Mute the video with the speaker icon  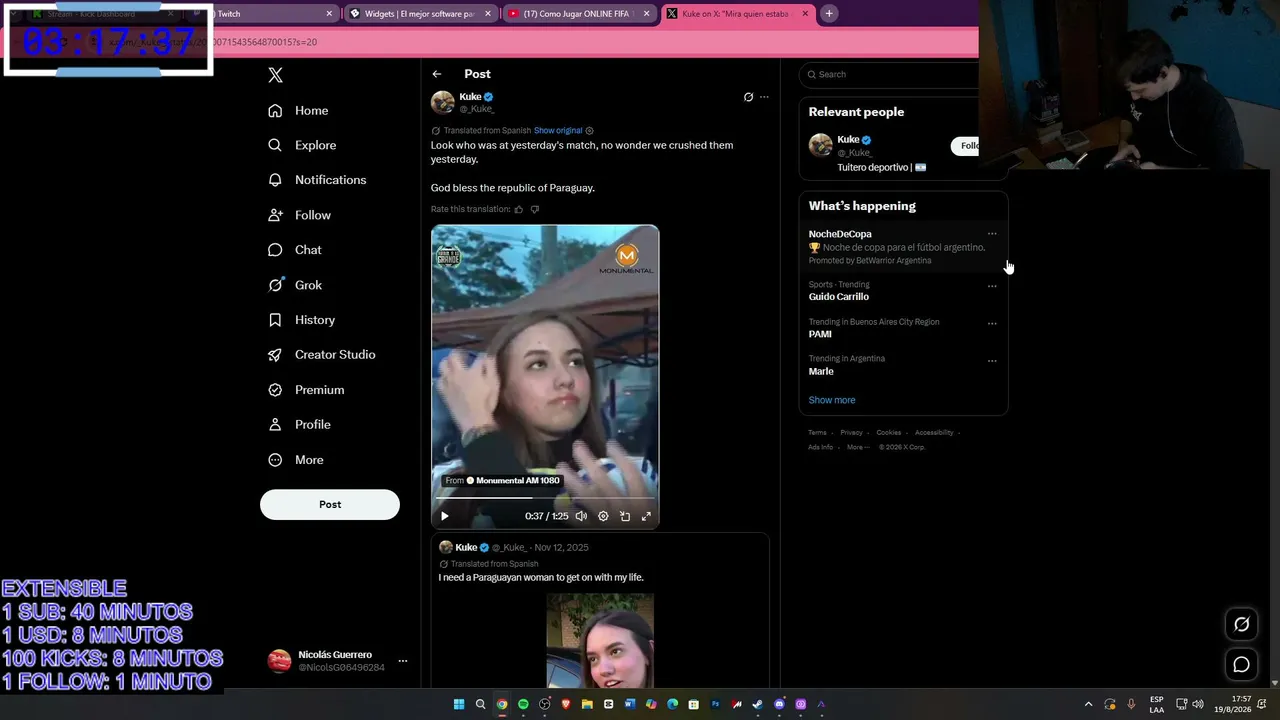pyautogui.click(x=581, y=516)
